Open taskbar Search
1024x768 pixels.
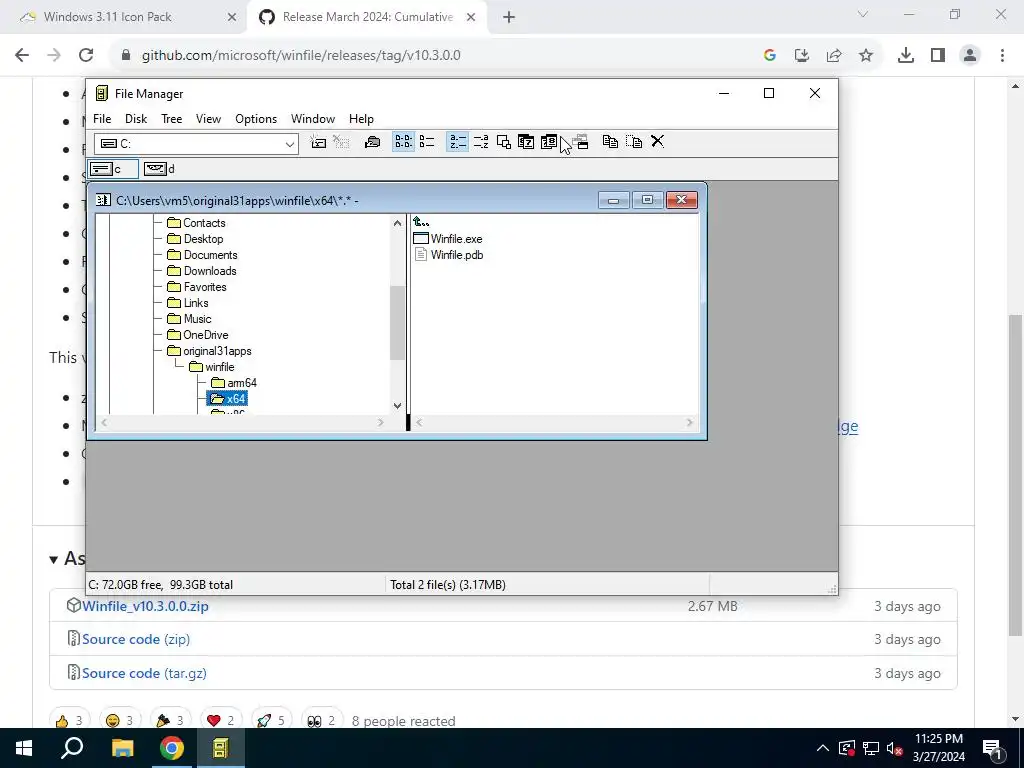tap(72, 748)
